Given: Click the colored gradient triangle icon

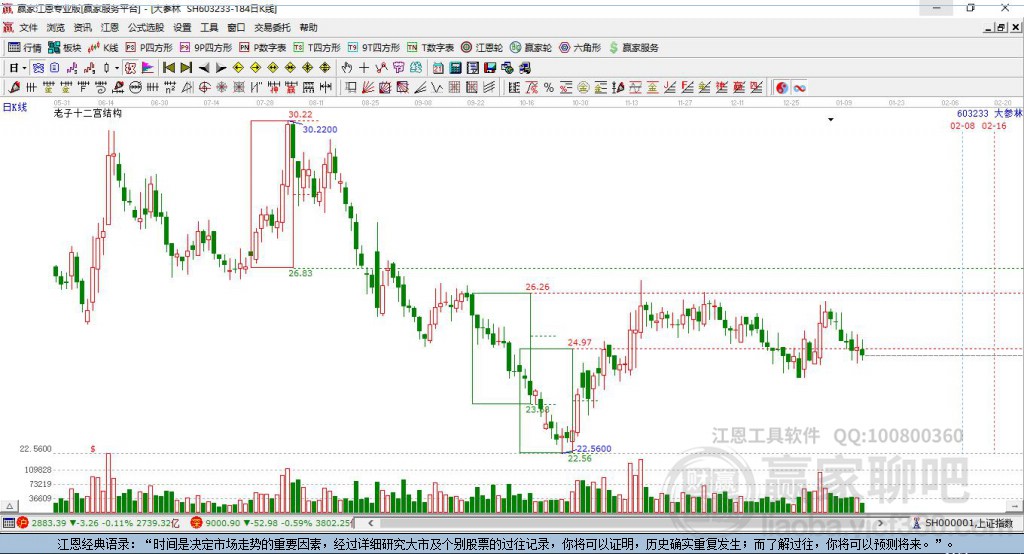Looking at the screenshot, I should tap(148, 68).
